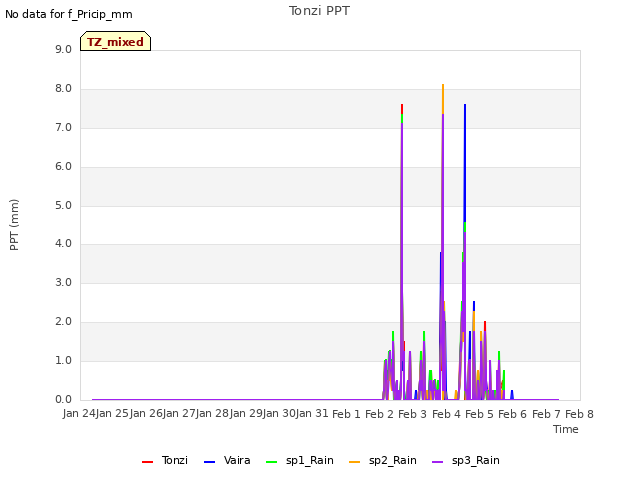Select the Tonzi legend label
This screenshot has width=640, height=480.
[x=175, y=460]
